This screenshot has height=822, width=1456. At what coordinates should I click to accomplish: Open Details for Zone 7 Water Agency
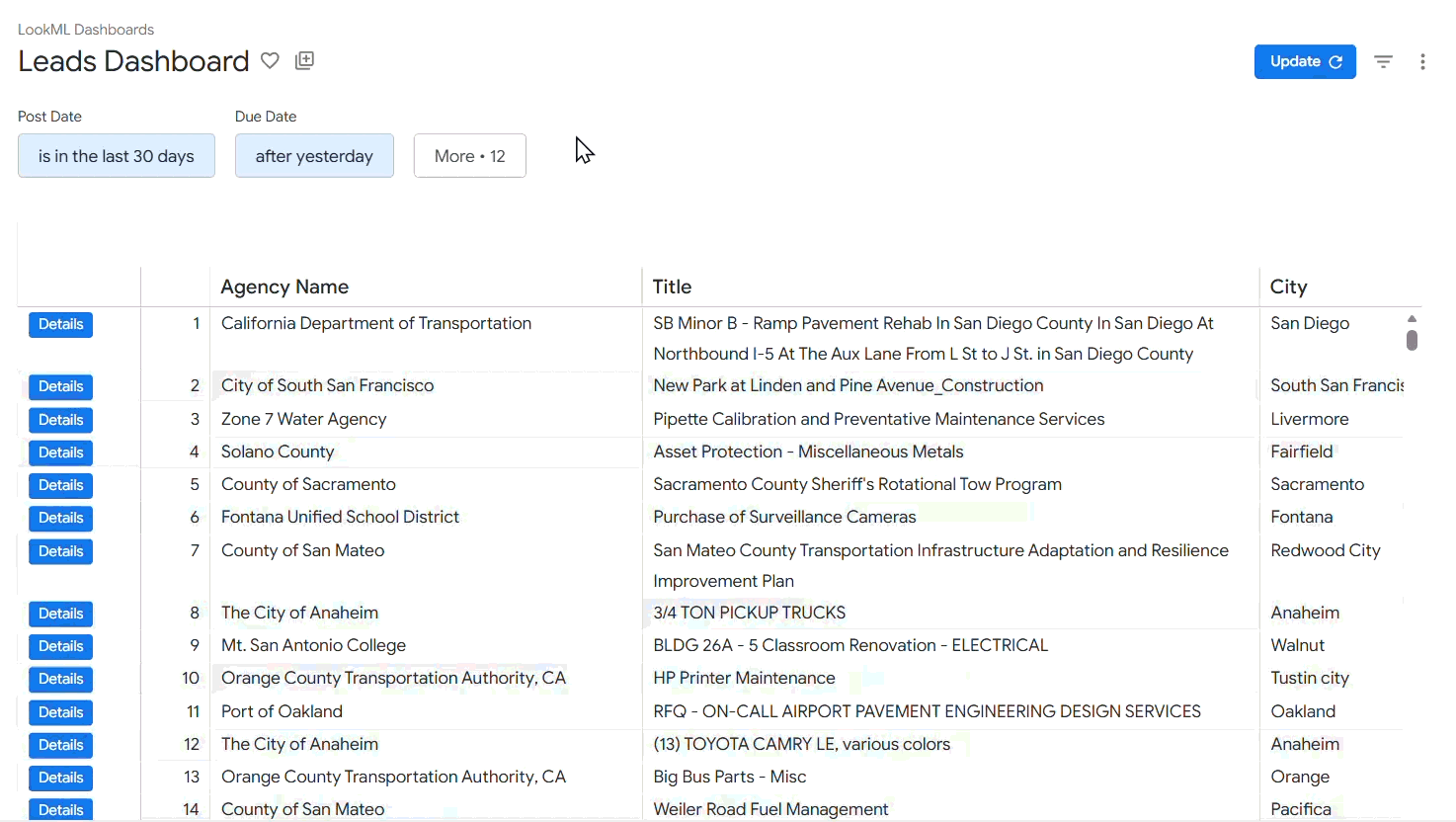60,420
